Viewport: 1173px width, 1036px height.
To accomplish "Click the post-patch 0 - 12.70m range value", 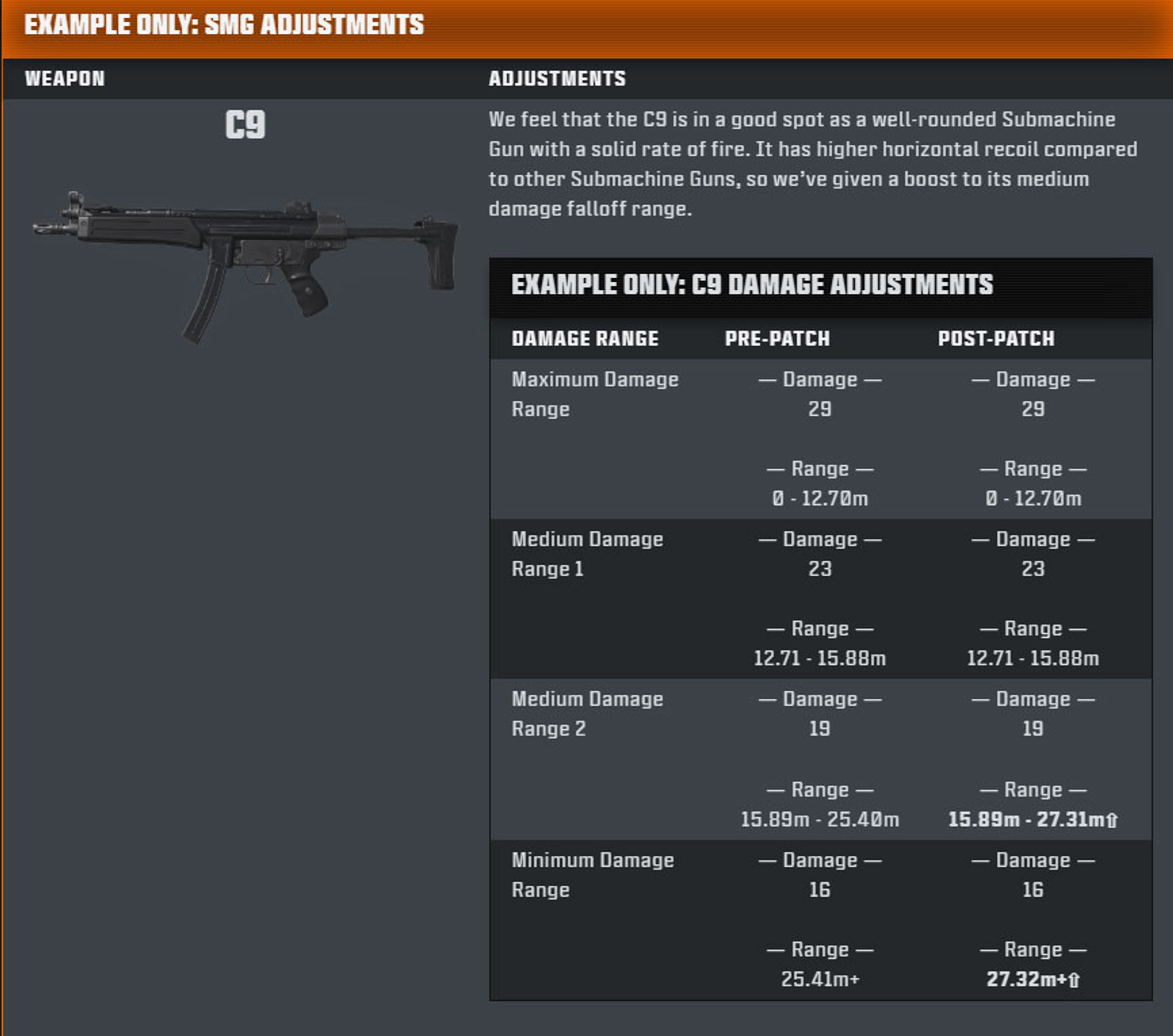I will tap(1033, 498).
